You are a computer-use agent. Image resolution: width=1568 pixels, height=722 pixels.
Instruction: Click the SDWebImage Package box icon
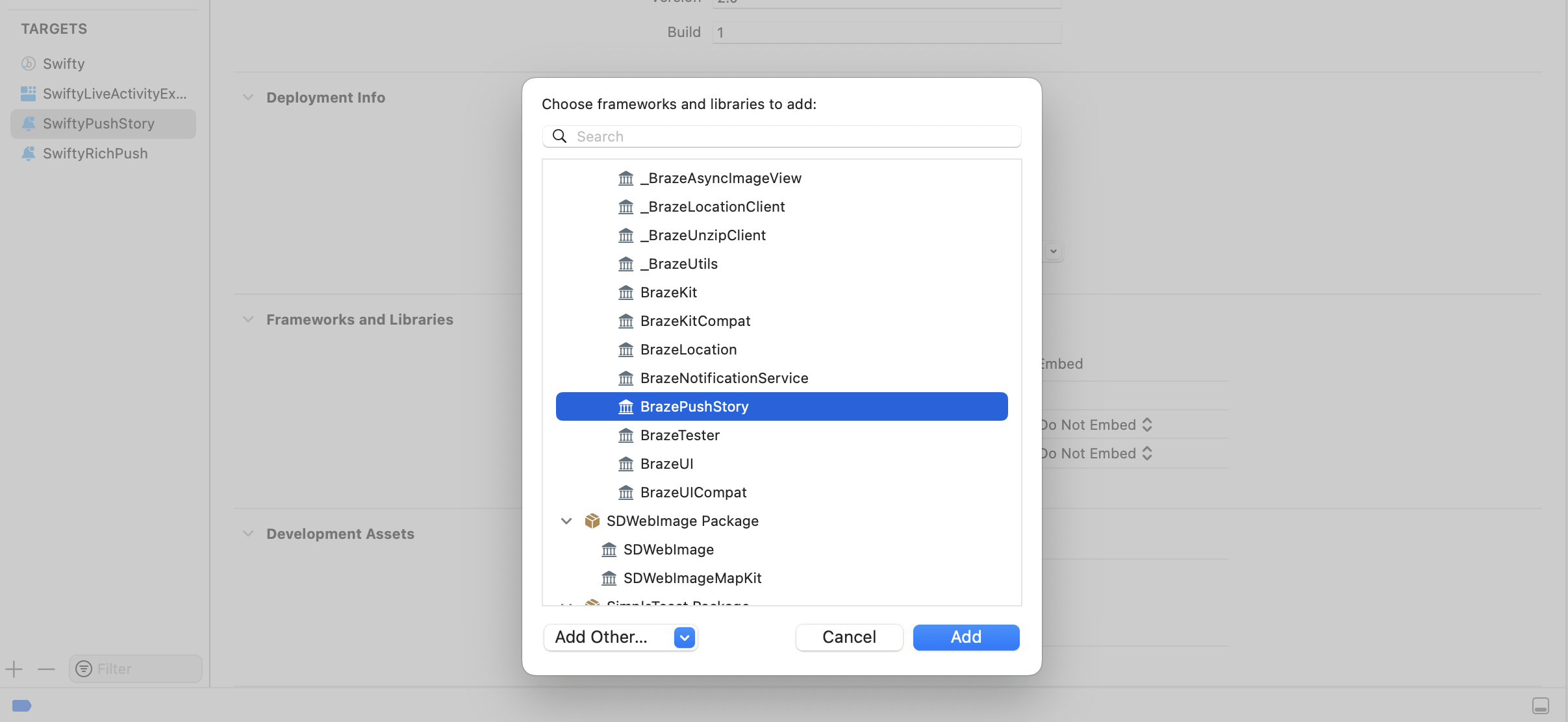pos(592,521)
